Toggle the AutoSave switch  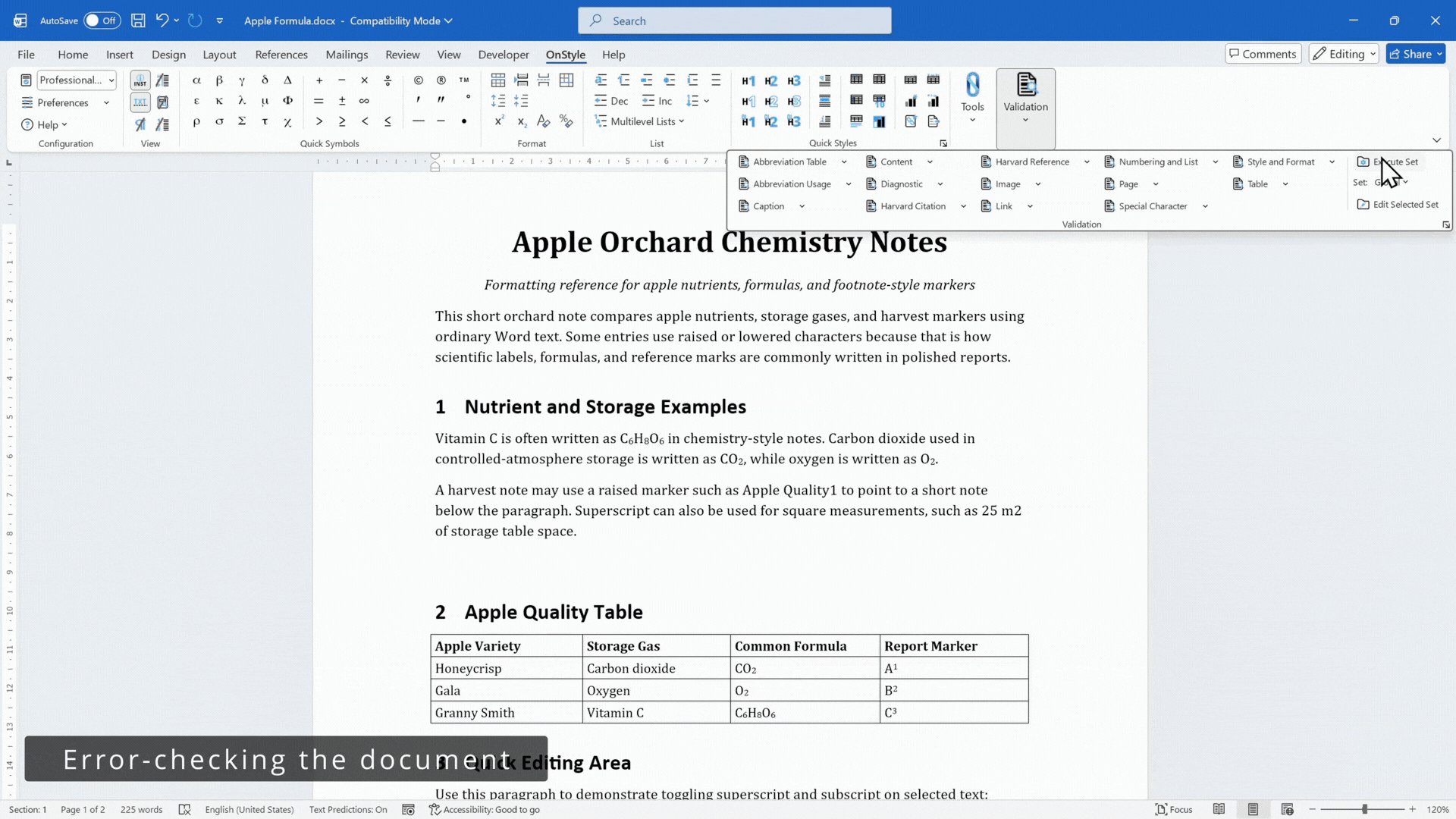102,20
